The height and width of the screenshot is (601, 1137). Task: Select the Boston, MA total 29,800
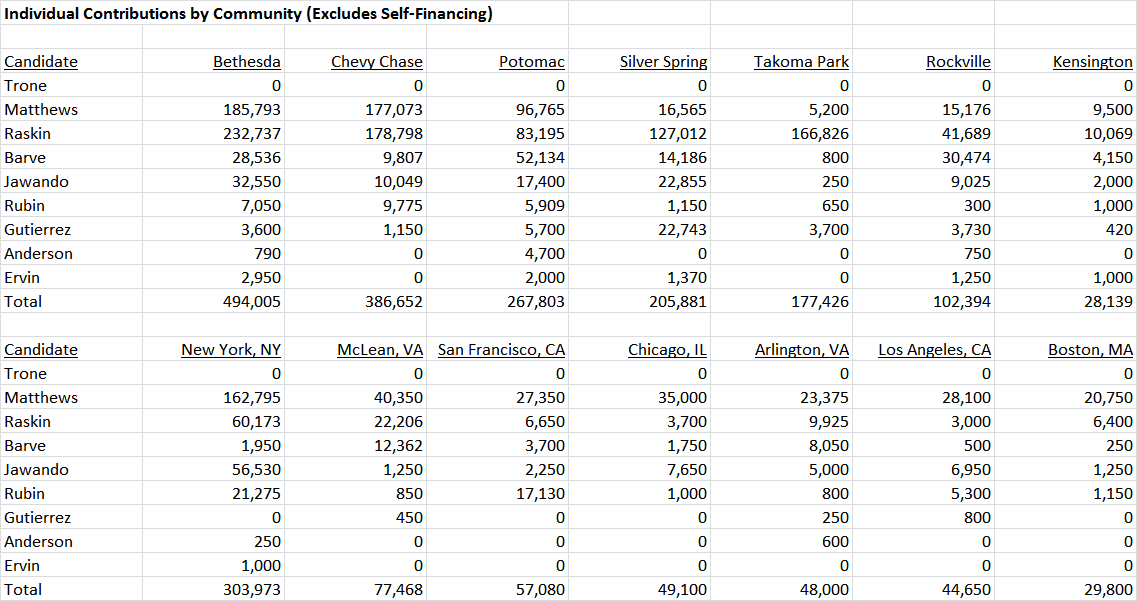tap(1108, 589)
